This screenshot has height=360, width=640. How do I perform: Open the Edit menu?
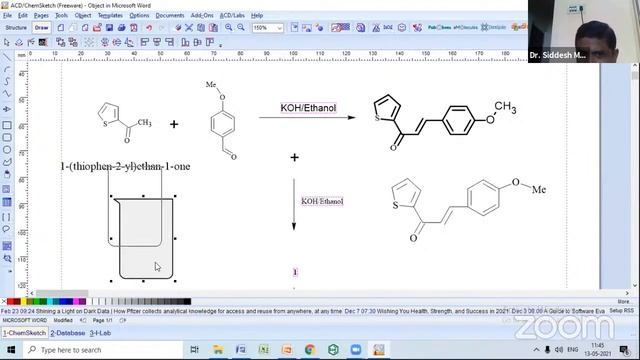click(x=23, y=16)
